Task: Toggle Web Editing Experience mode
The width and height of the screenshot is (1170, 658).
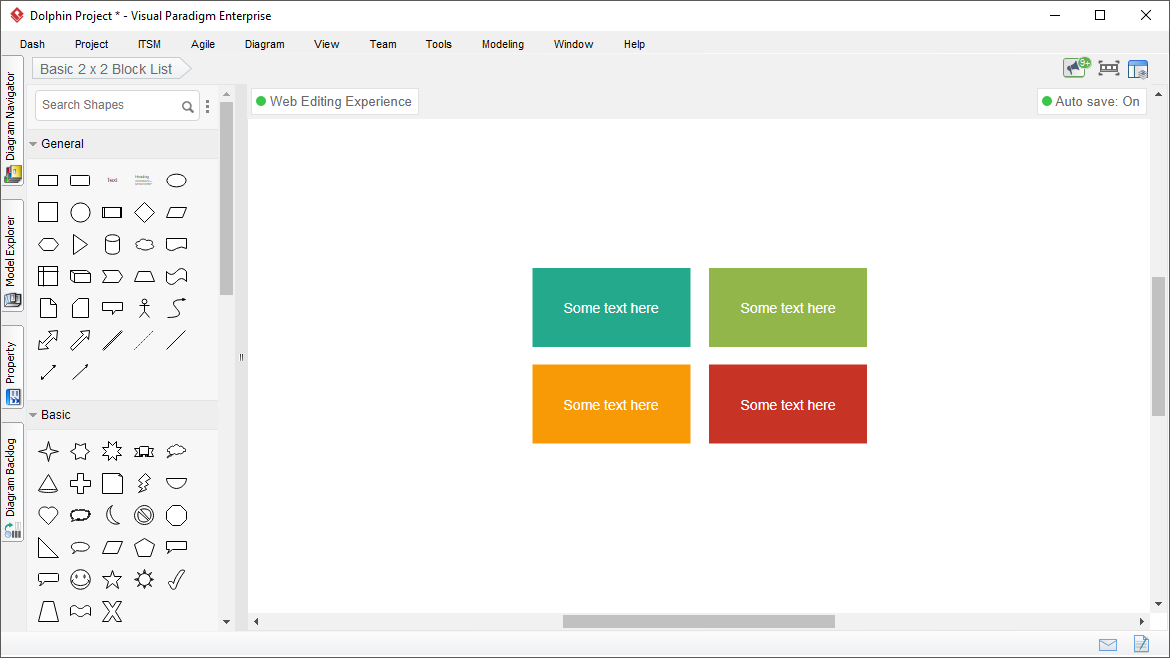Action: coord(334,102)
